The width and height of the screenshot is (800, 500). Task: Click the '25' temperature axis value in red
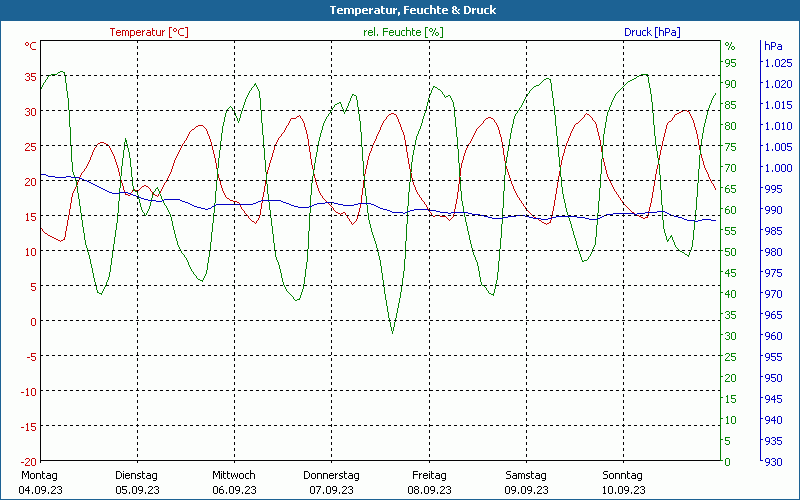click(x=31, y=147)
